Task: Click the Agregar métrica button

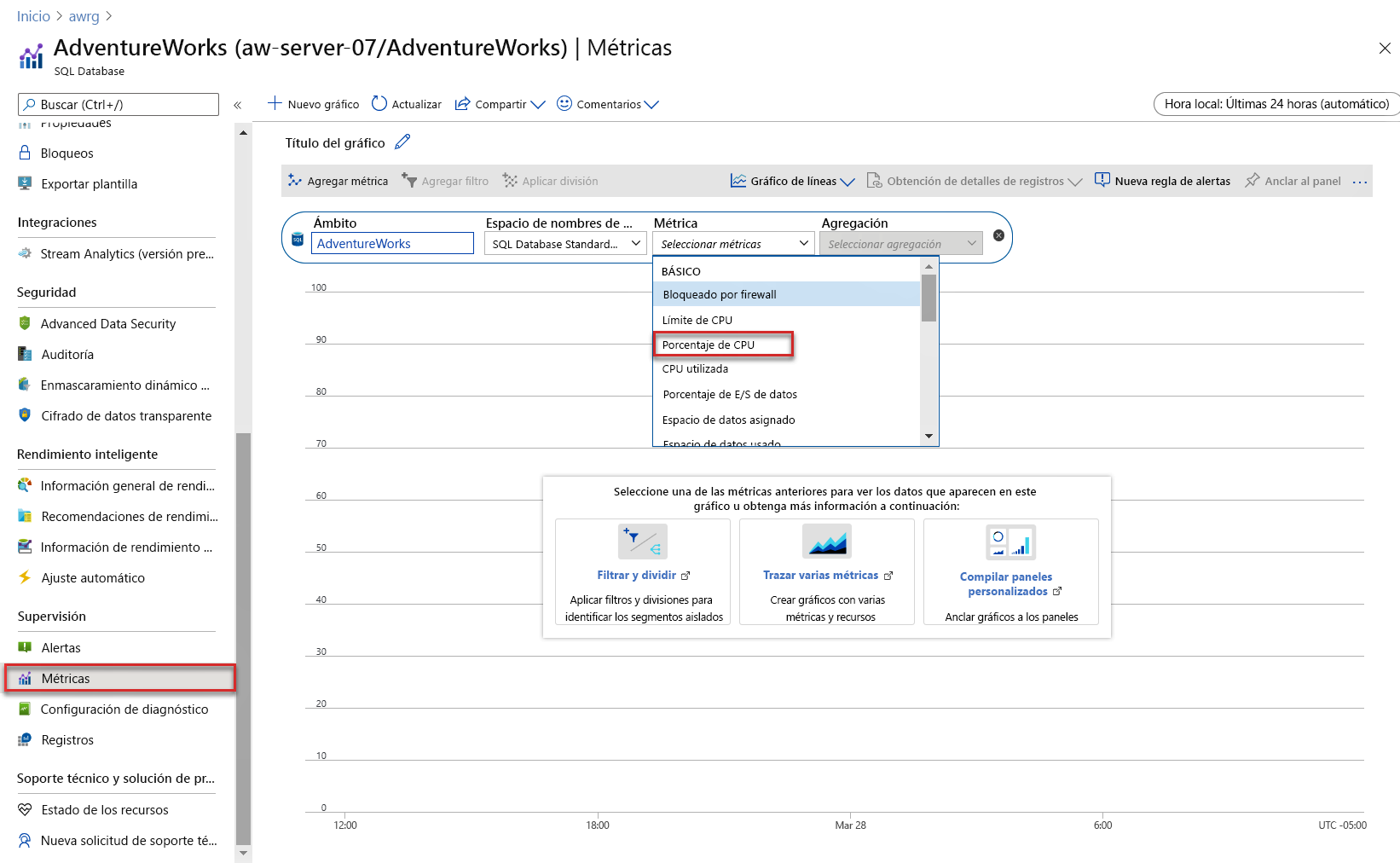Action: click(338, 181)
